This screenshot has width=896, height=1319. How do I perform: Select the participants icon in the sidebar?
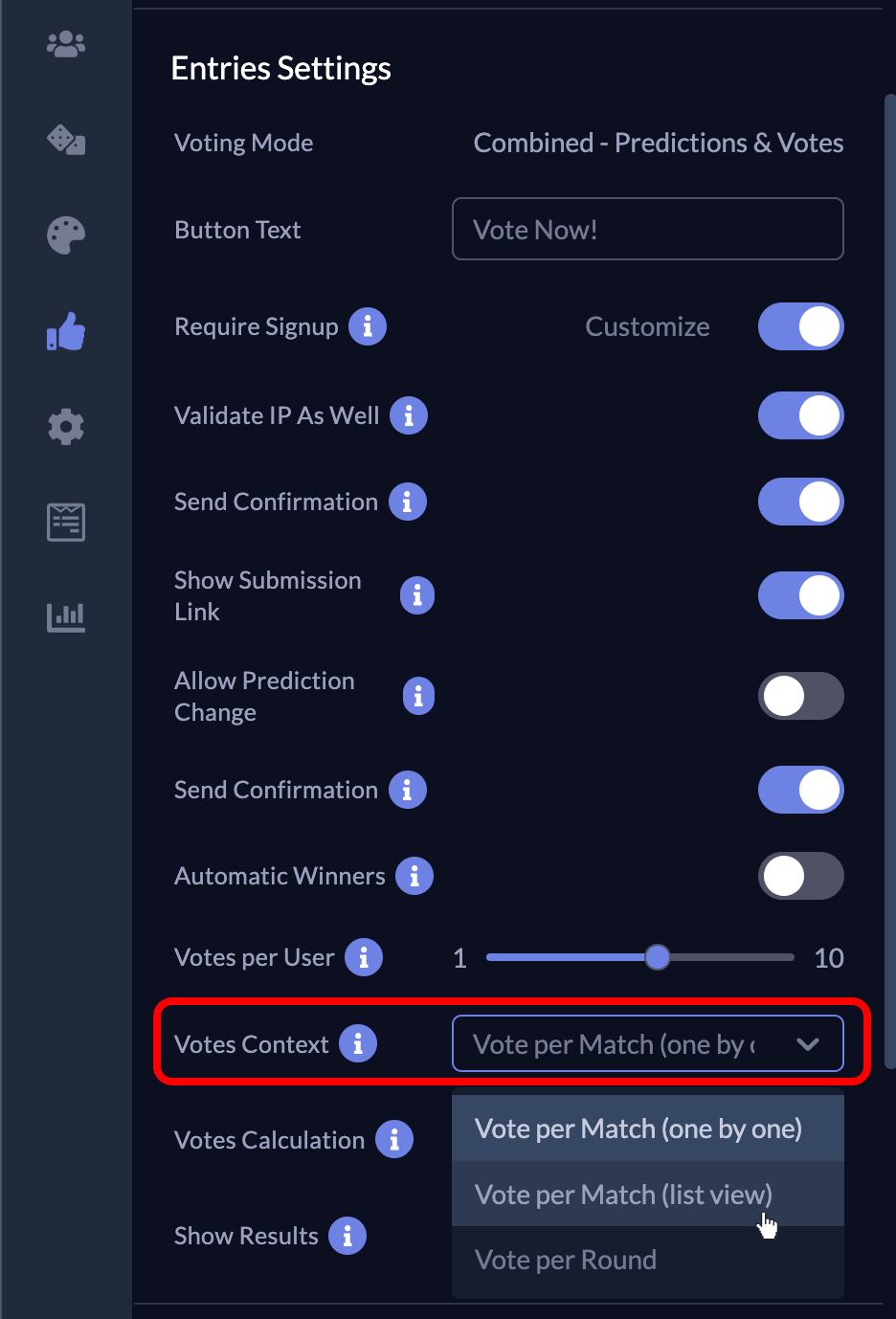[x=65, y=44]
